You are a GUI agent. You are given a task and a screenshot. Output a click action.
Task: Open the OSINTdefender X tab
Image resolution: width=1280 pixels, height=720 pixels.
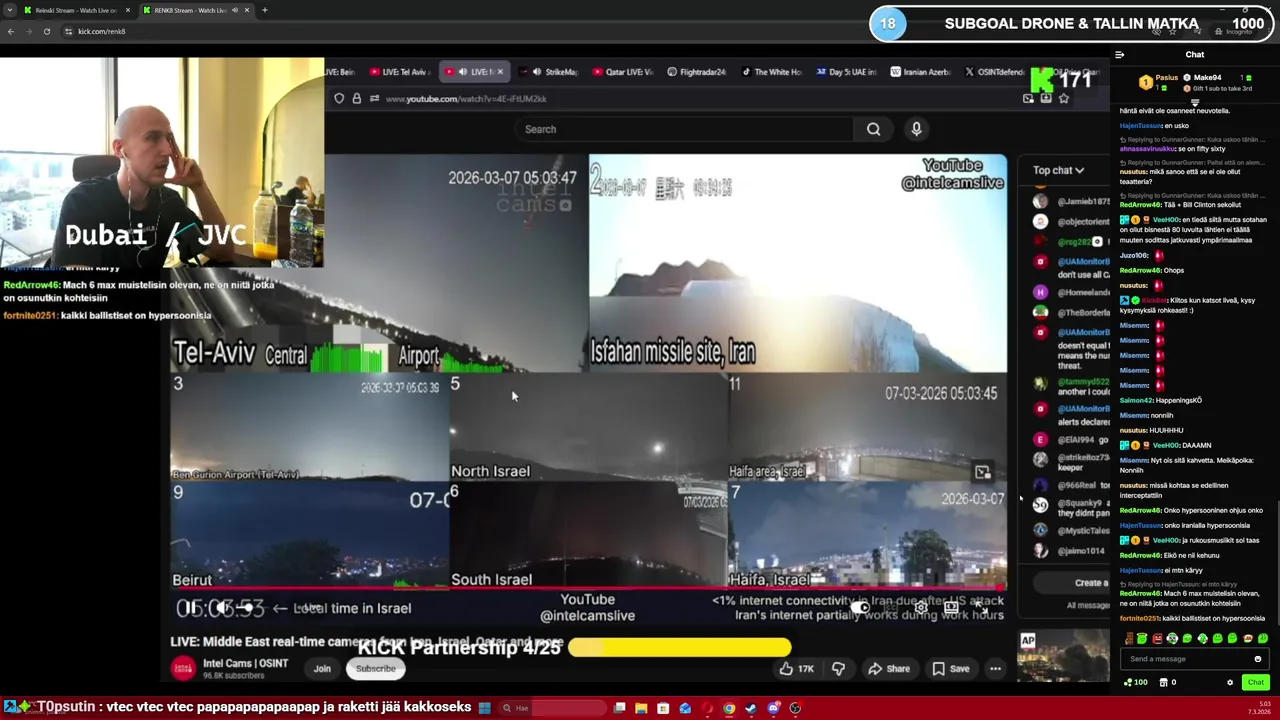pyautogui.click(x=994, y=72)
